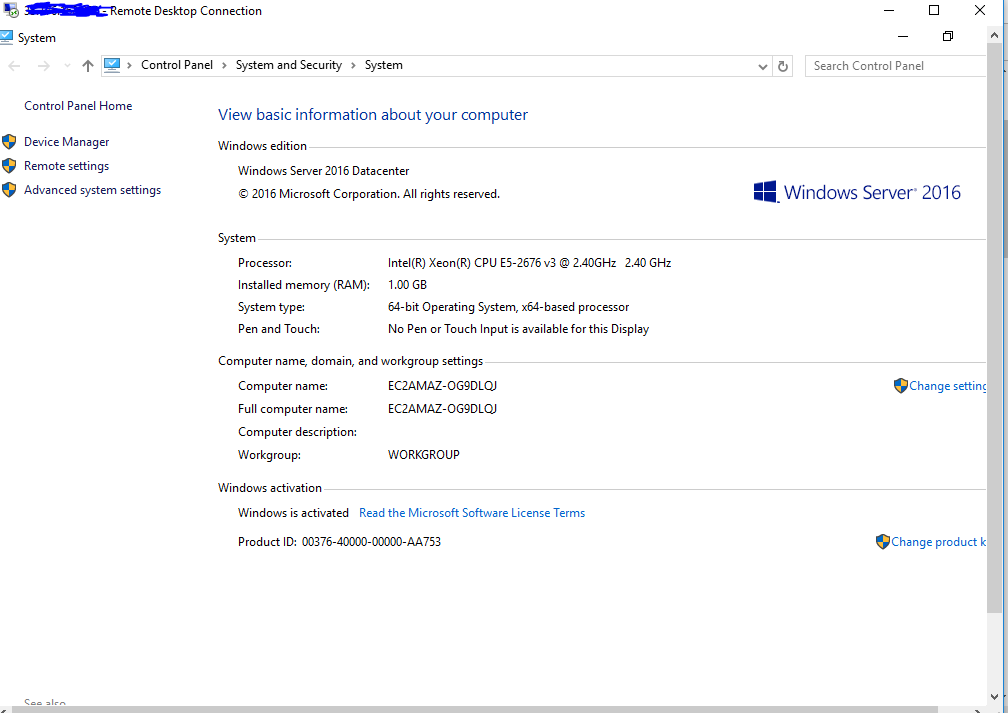This screenshot has height=713, width=1008.
Task: Select System and Security breadcrumb
Action: tap(288, 65)
